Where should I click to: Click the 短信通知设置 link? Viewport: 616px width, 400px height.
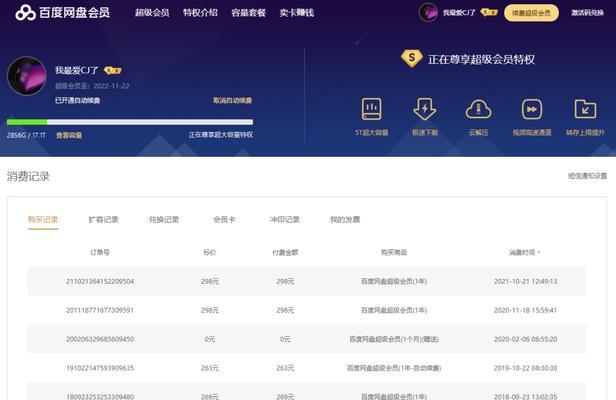[x=587, y=176]
